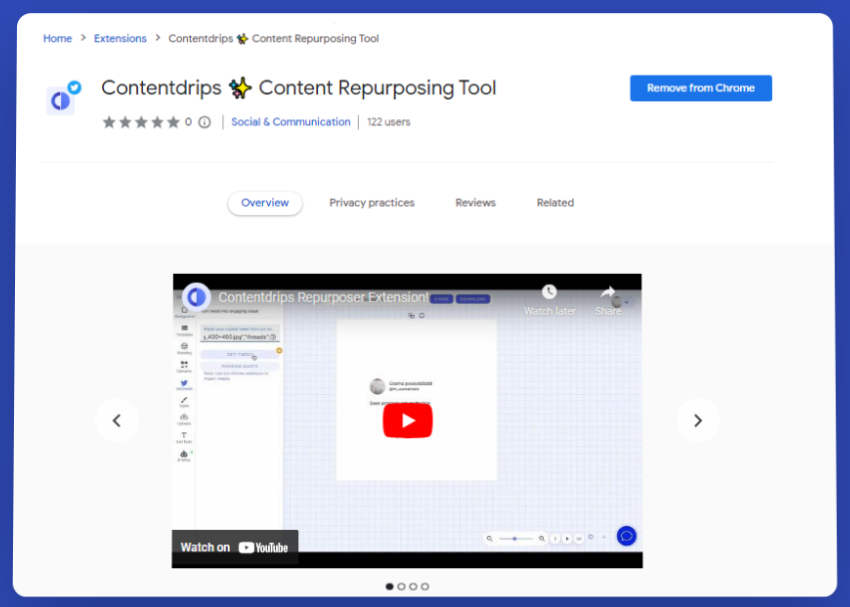Screen dimensions: 850x607
Task: Open the Reviews tab
Action: 475,203
